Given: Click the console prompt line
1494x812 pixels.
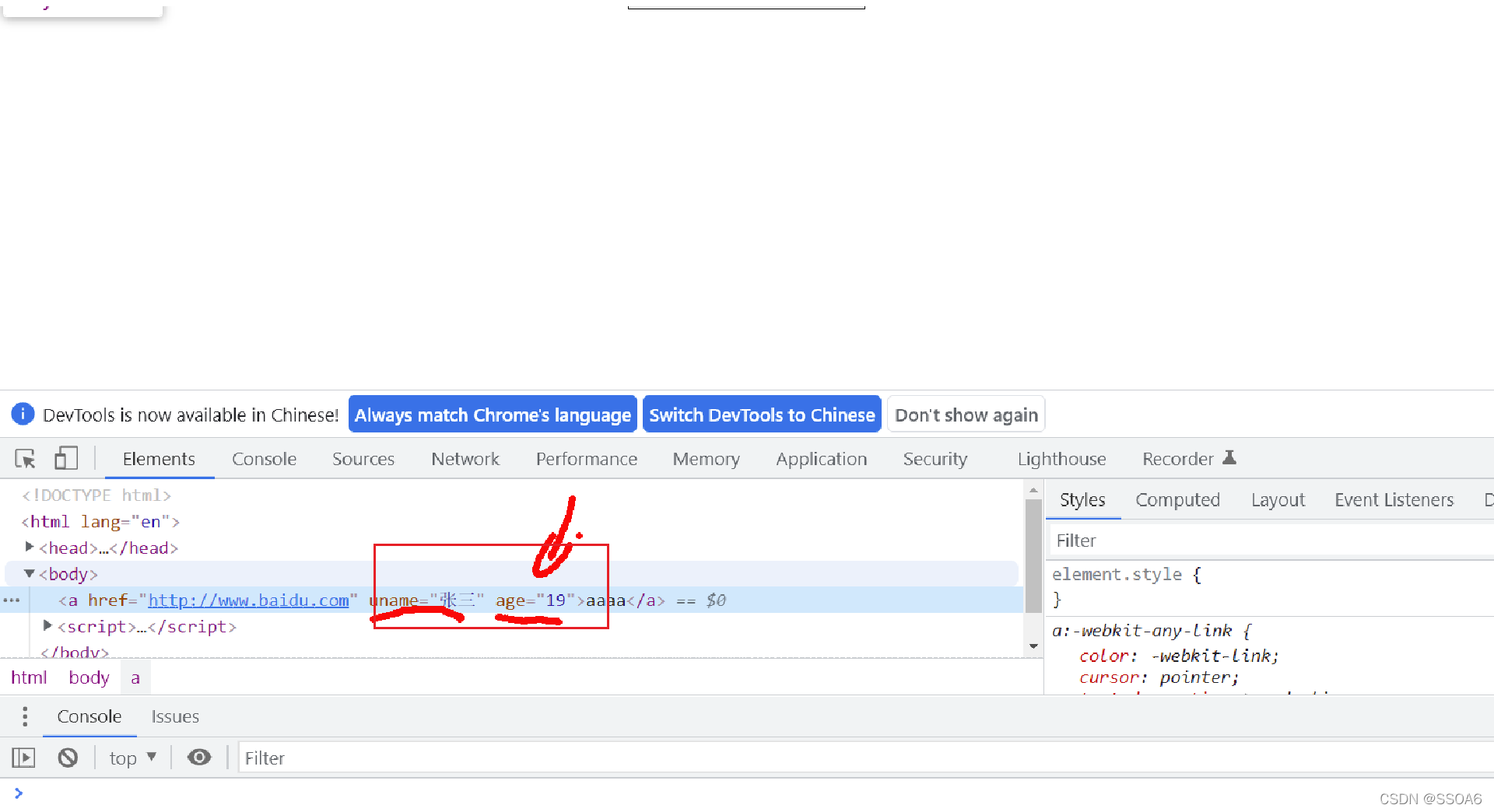Looking at the screenshot, I should pyautogui.click(x=747, y=793).
